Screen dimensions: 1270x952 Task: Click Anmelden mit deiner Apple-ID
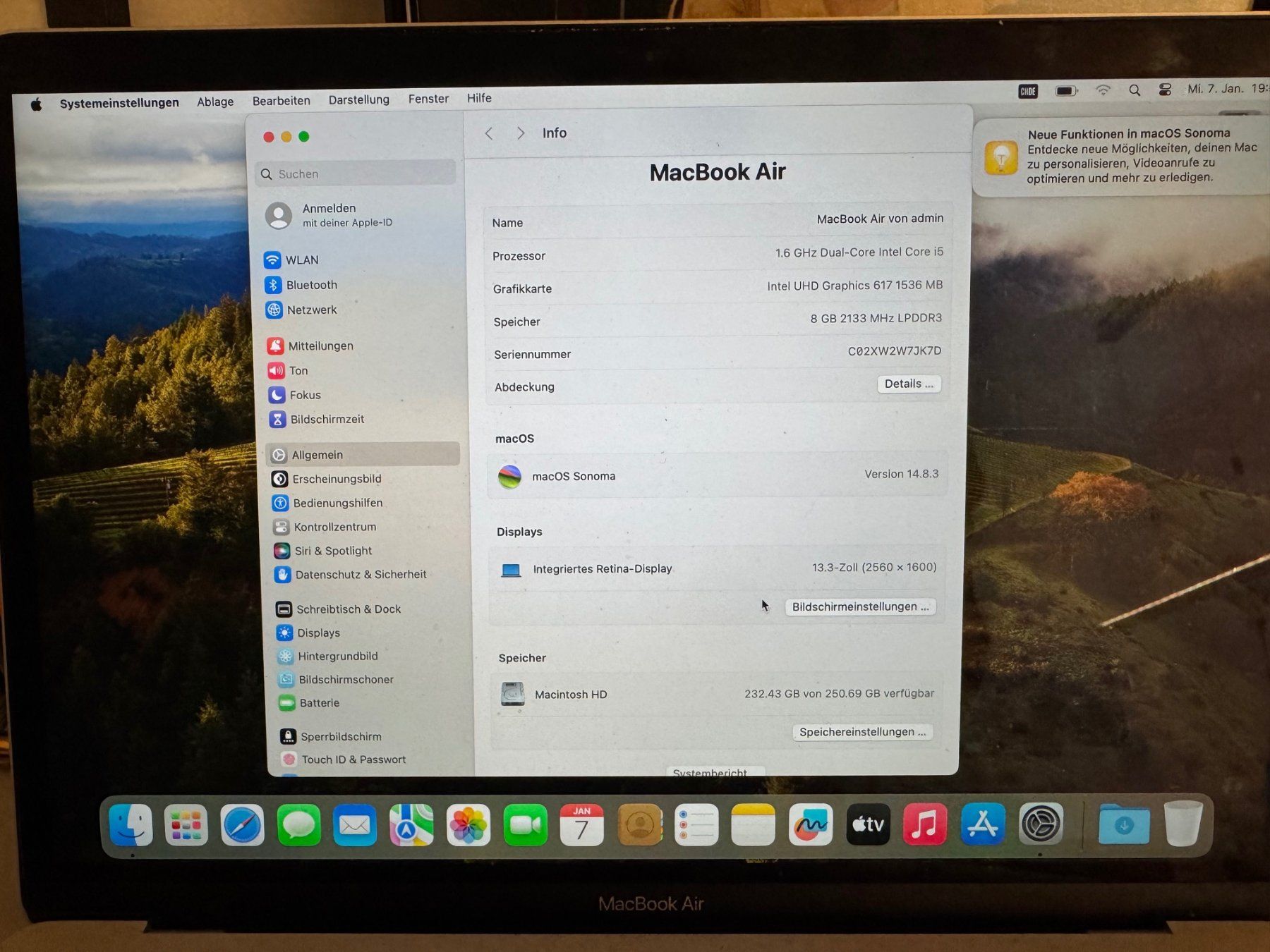click(329, 215)
